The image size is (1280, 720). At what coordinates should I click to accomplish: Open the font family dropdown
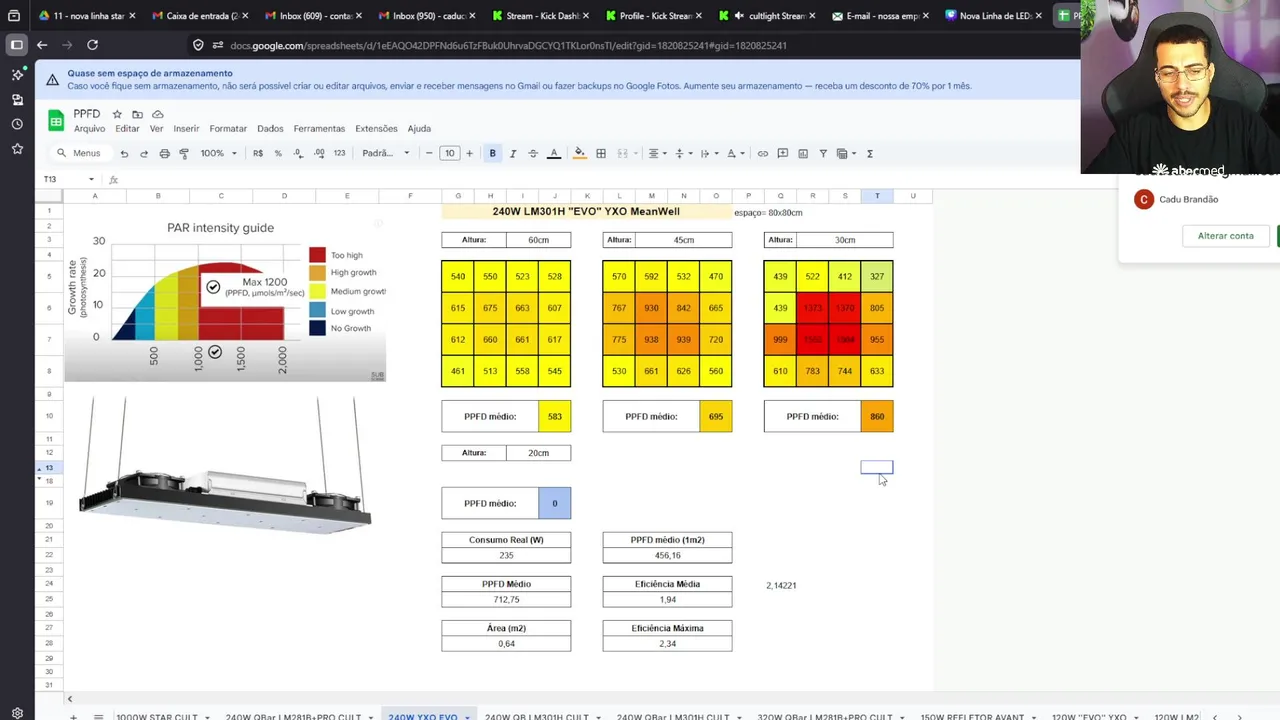coord(385,153)
